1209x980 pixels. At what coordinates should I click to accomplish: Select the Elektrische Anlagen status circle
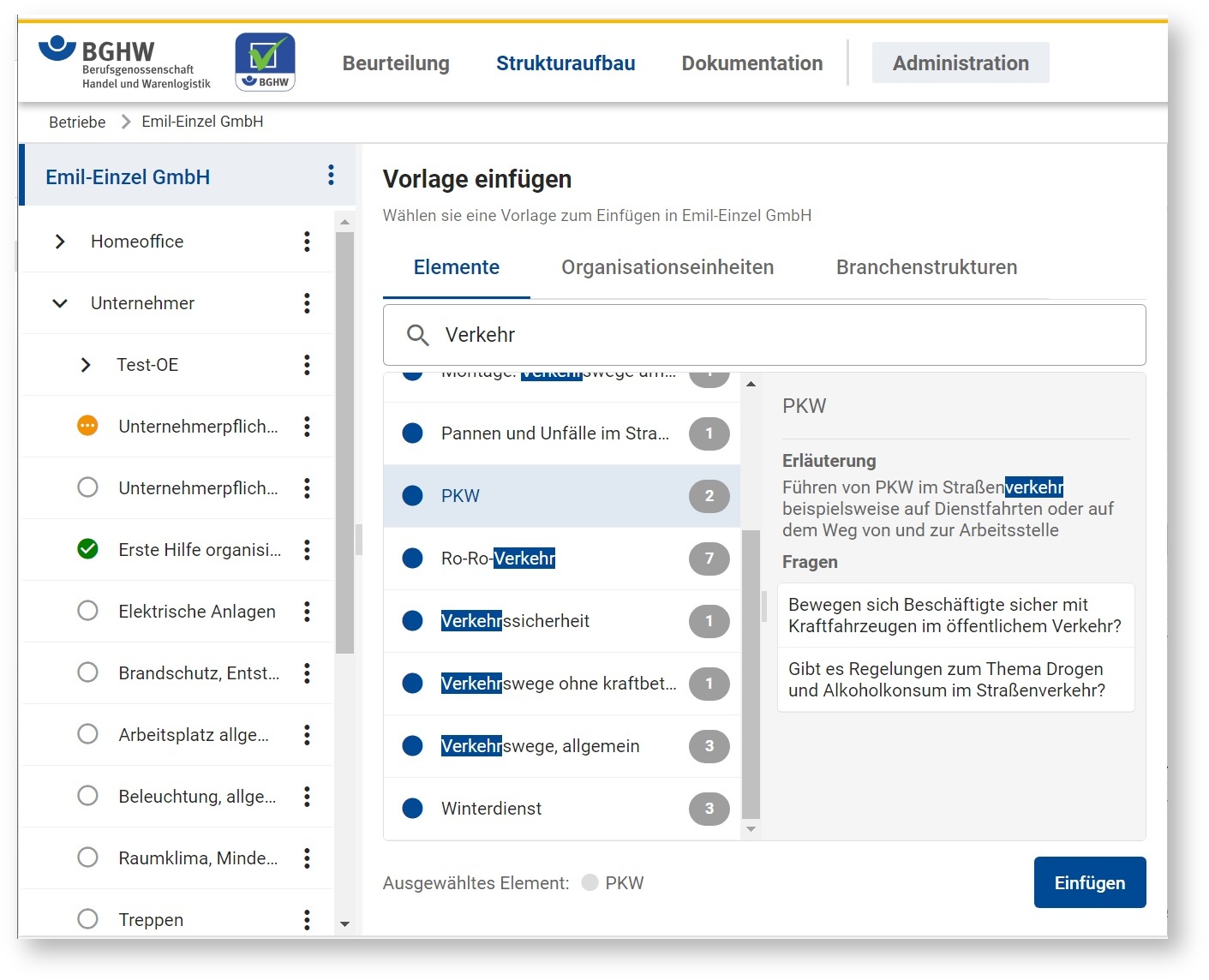tap(87, 611)
